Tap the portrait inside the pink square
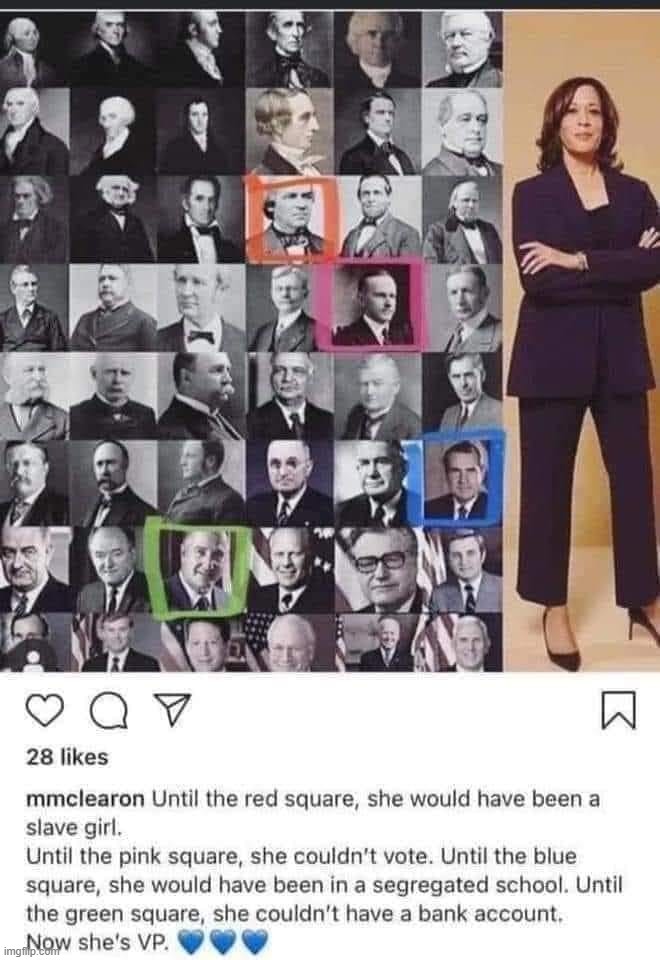The image size is (660, 960). pos(371,304)
